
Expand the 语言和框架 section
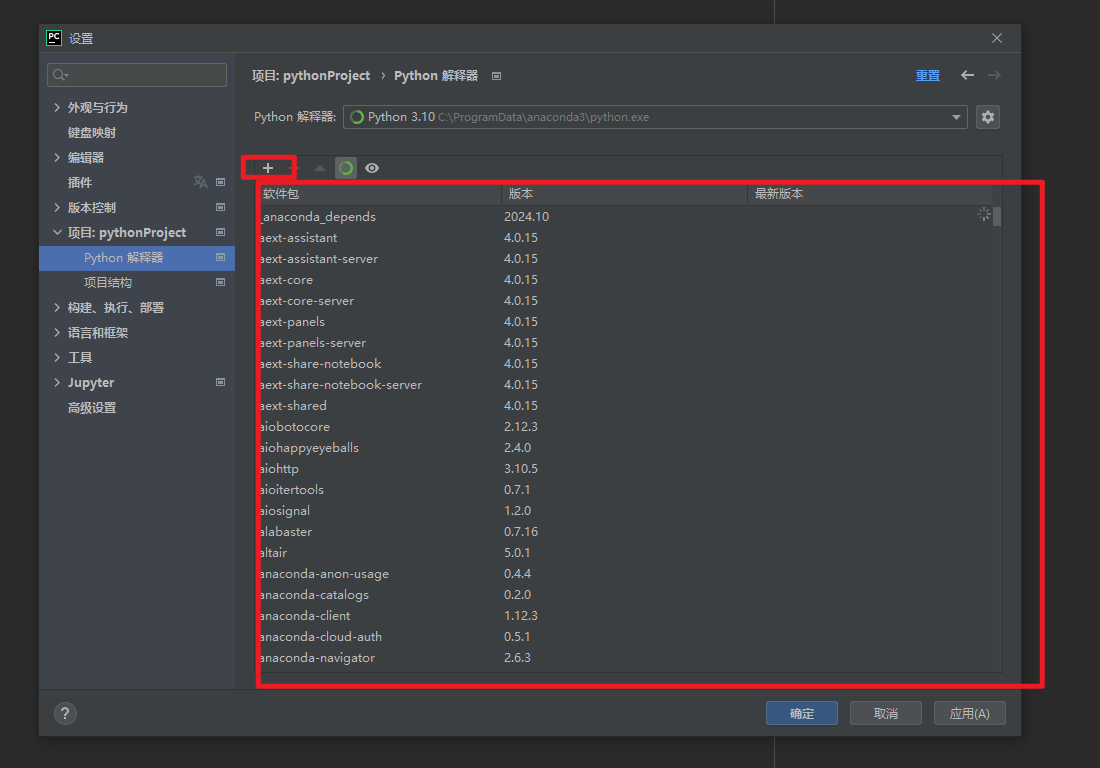tap(57, 332)
